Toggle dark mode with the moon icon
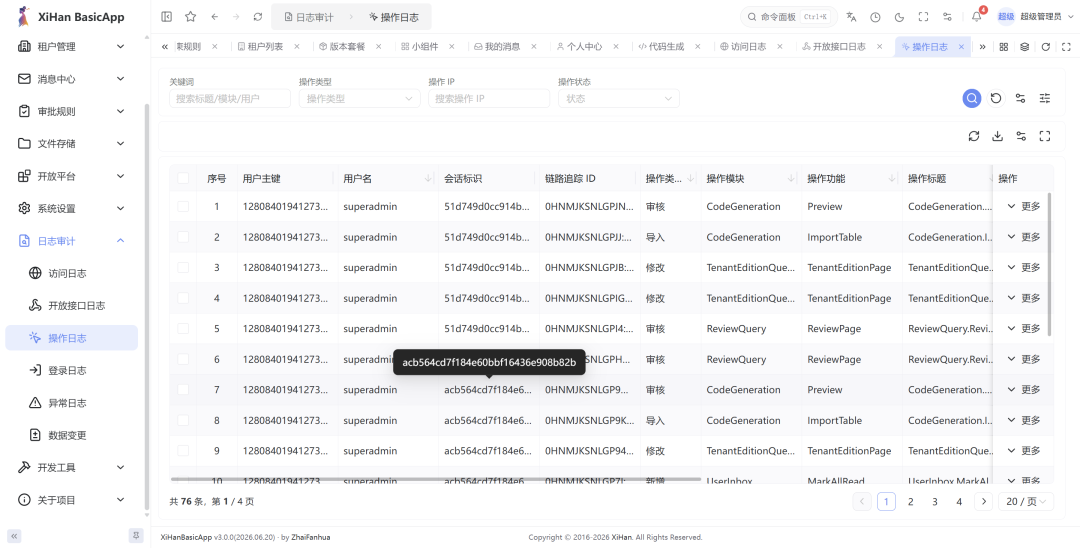 [x=900, y=17]
